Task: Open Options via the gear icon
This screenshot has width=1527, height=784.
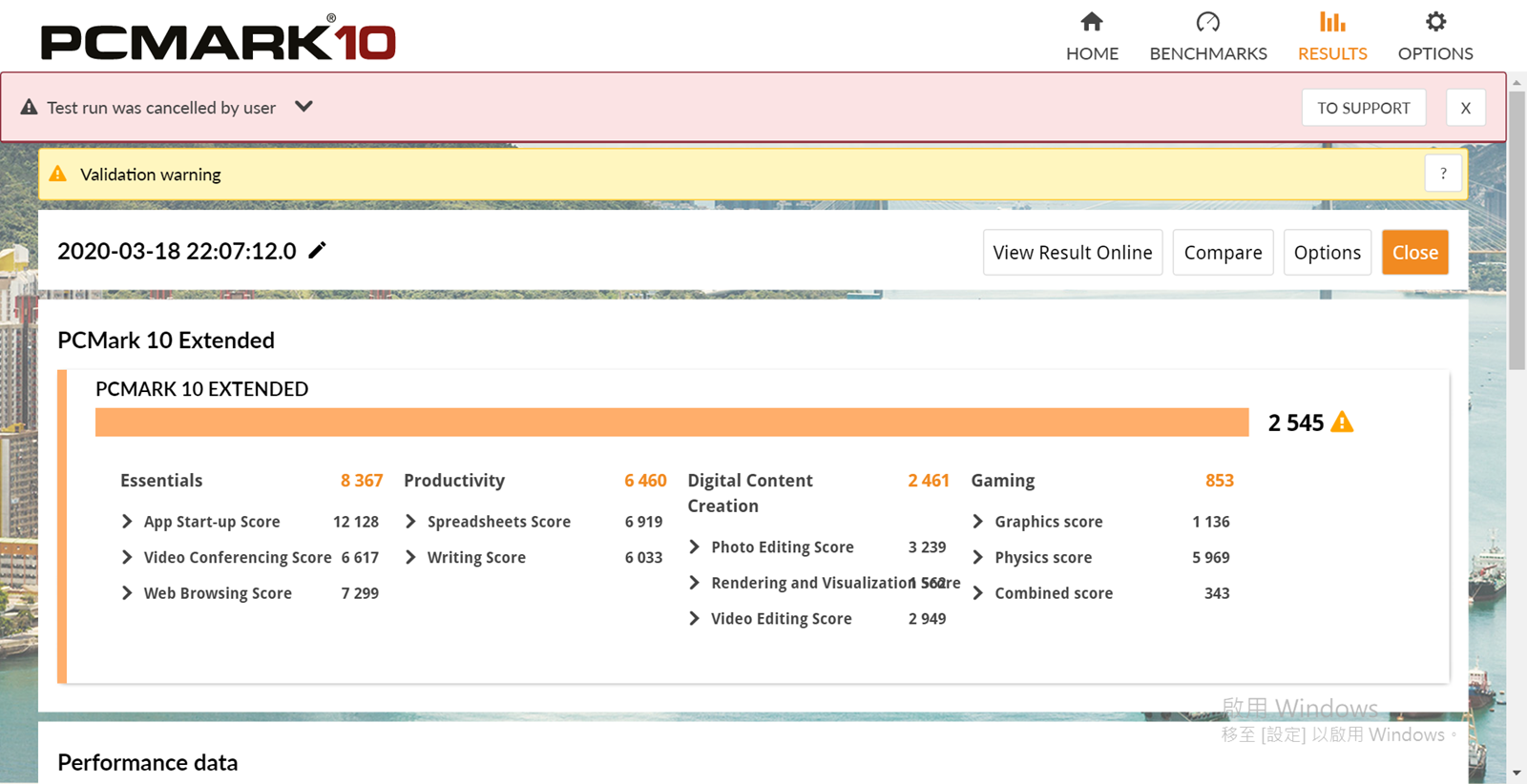Action: 1435,22
